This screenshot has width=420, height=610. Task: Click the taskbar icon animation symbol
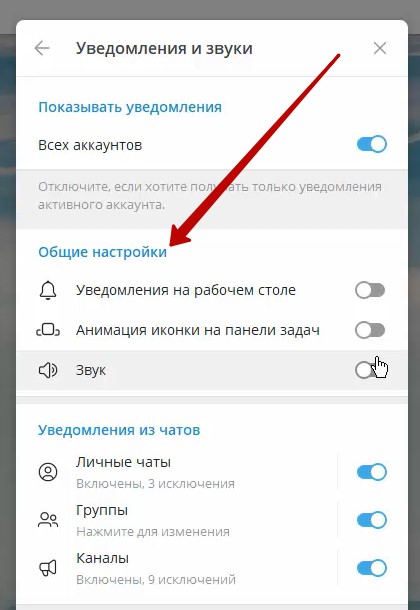pos(48,330)
